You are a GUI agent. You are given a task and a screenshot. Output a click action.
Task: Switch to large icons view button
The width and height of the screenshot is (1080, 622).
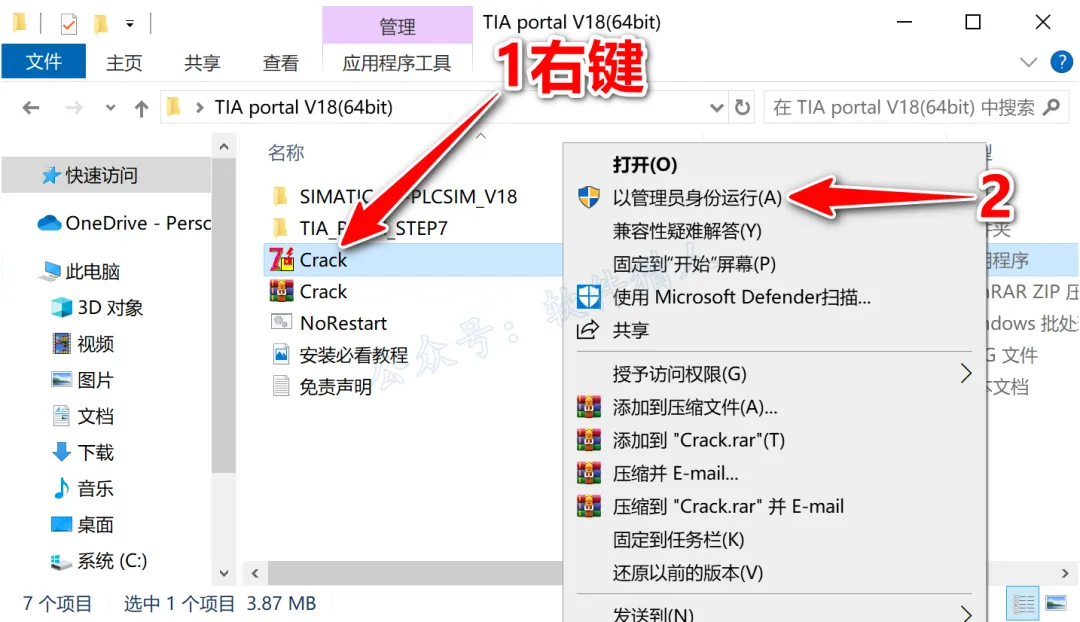[1056, 604]
